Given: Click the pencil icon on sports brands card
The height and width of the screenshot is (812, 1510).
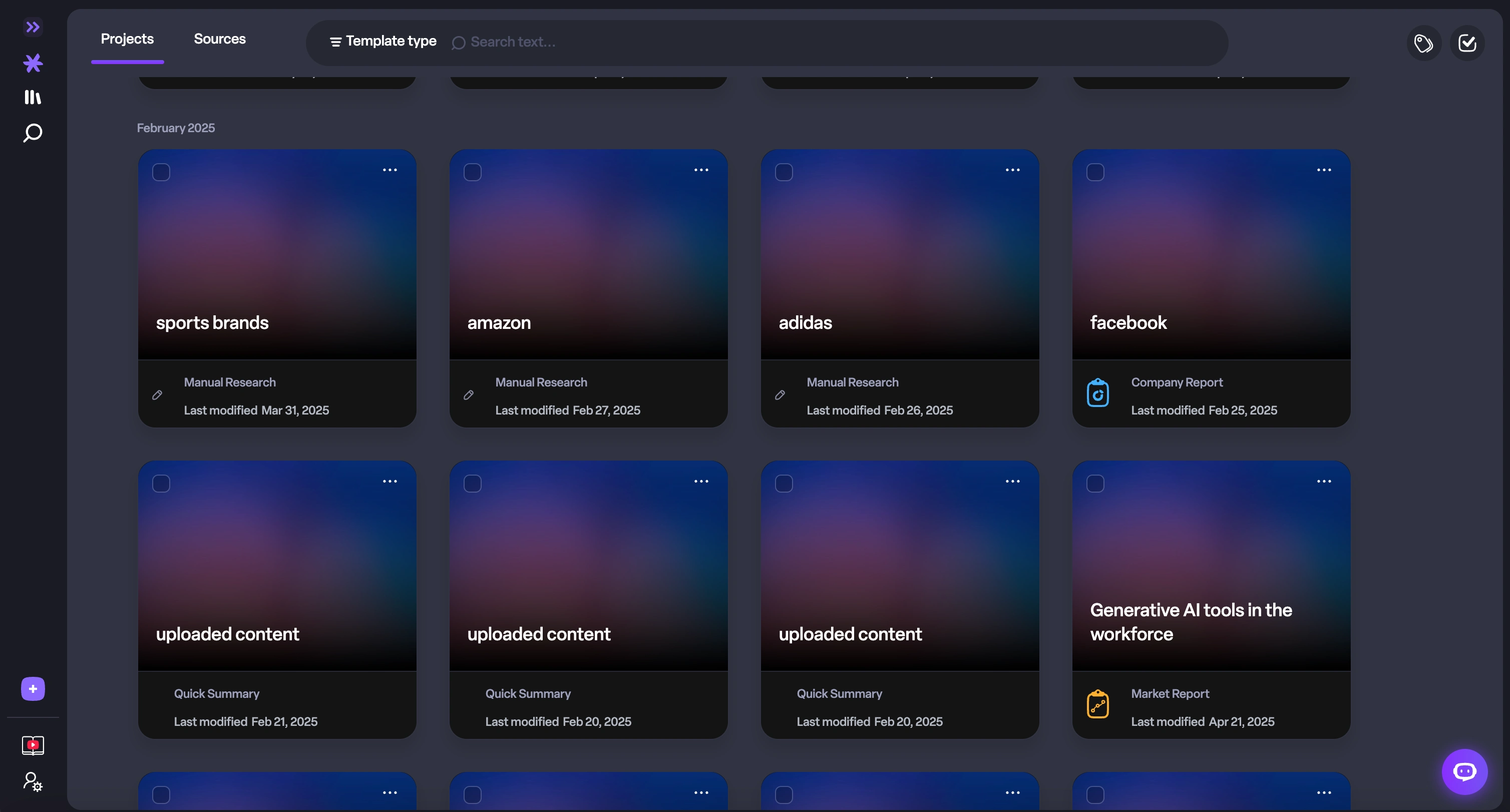Looking at the screenshot, I should point(157,395).
